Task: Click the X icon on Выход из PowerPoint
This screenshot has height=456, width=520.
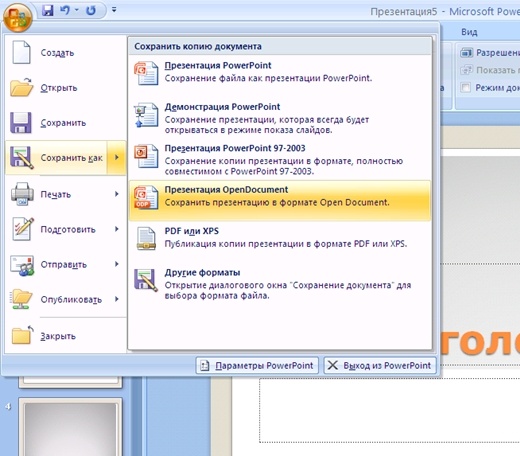Action: point(332,365)
